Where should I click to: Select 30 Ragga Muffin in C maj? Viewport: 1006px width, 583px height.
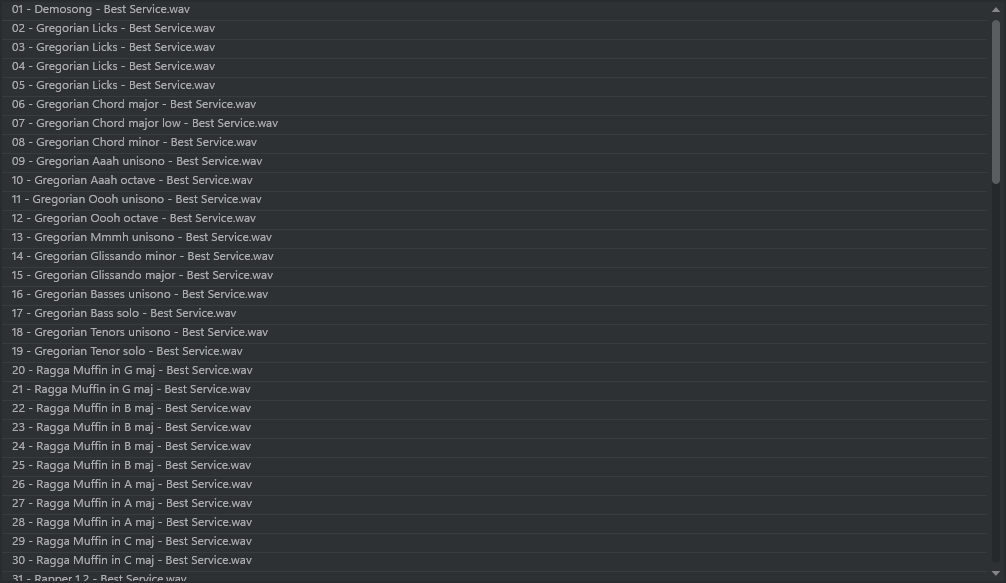(x=132, y=560)
